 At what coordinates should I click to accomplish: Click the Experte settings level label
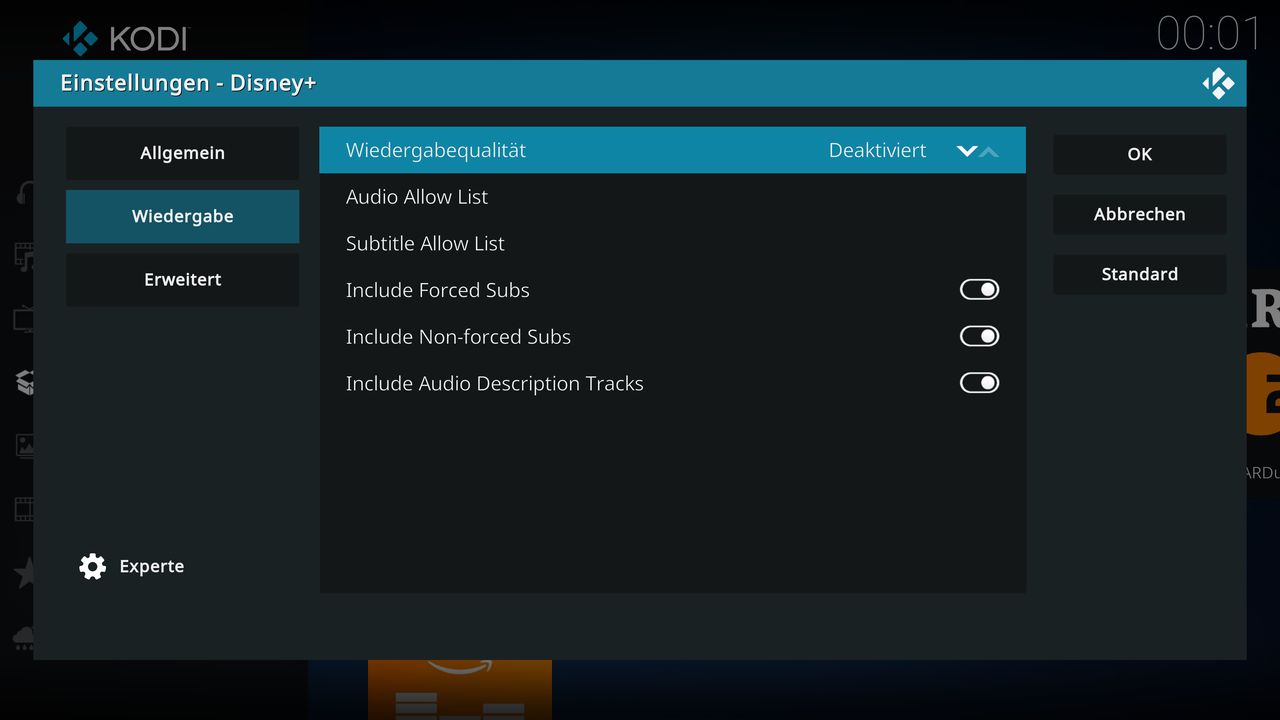(151, 566)
